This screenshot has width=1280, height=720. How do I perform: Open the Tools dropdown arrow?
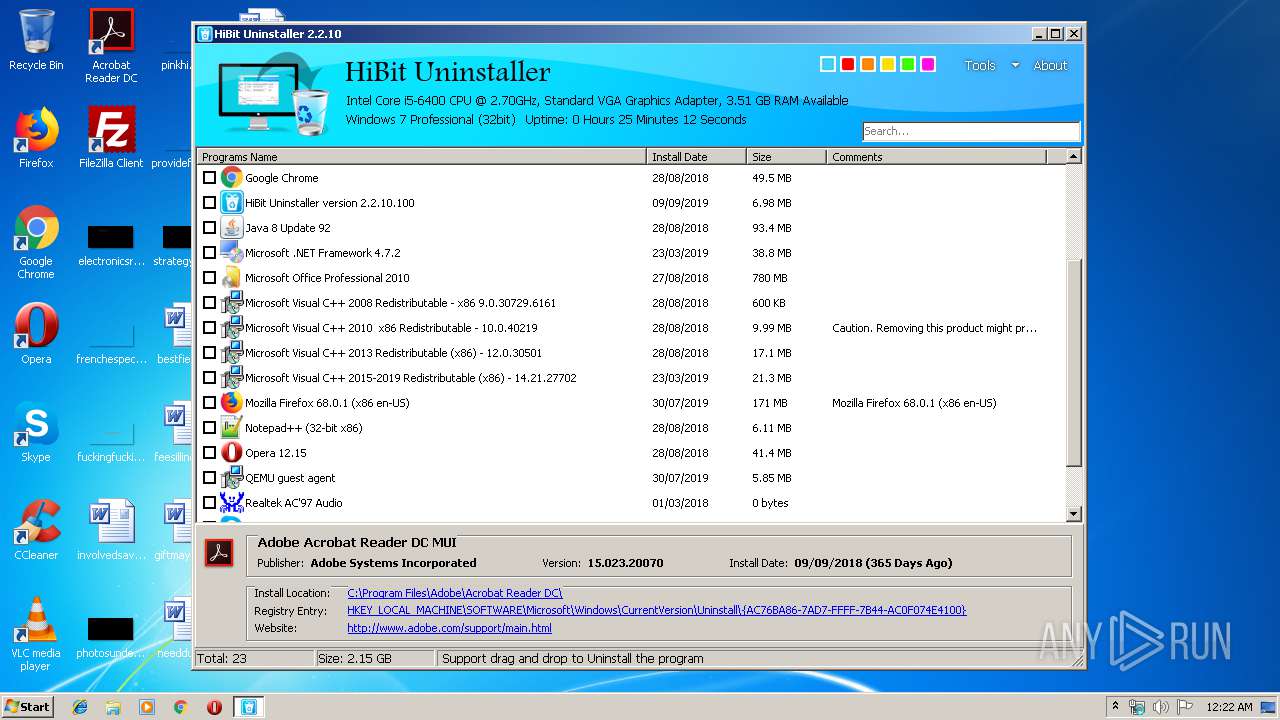pos(1015,65)
